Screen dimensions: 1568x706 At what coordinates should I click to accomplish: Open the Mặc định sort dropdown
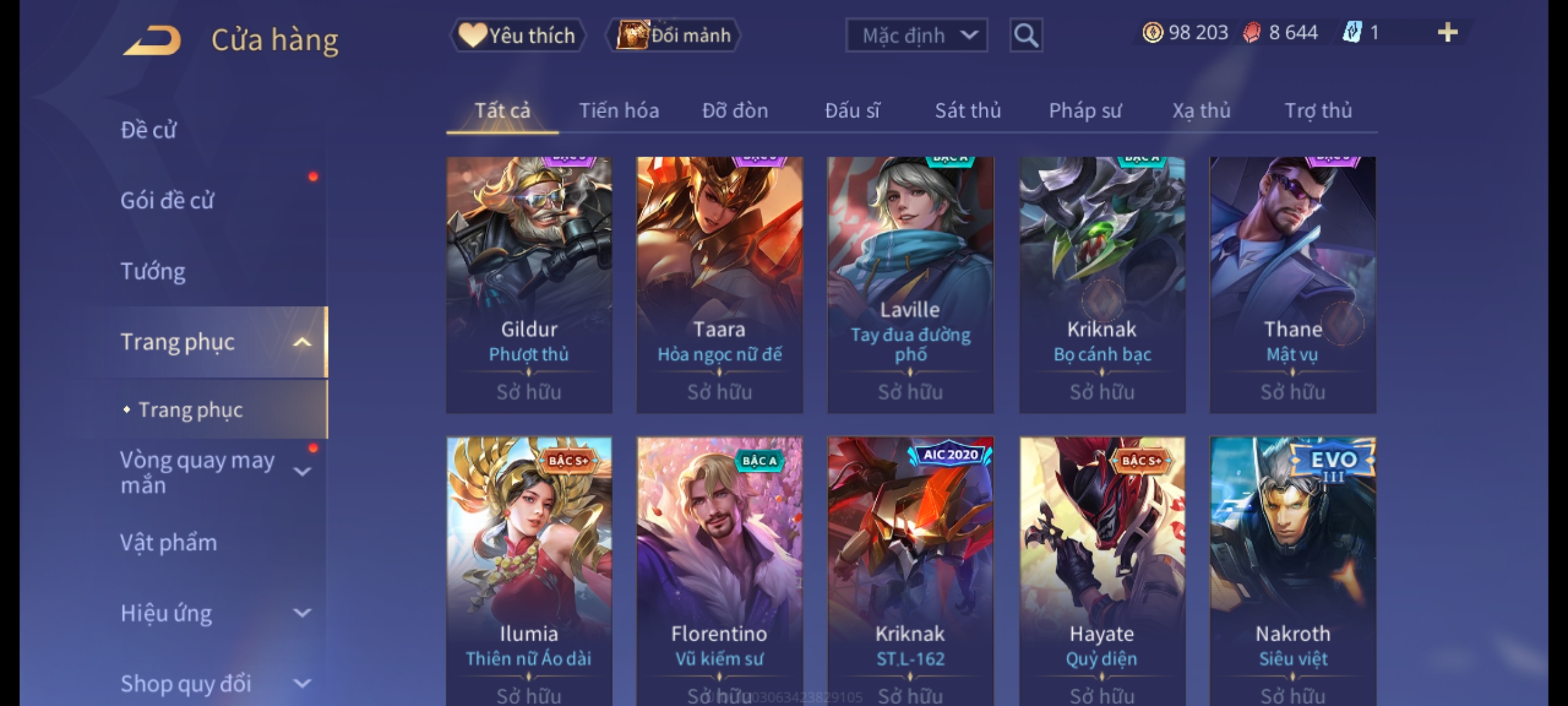tap(916, 35)
